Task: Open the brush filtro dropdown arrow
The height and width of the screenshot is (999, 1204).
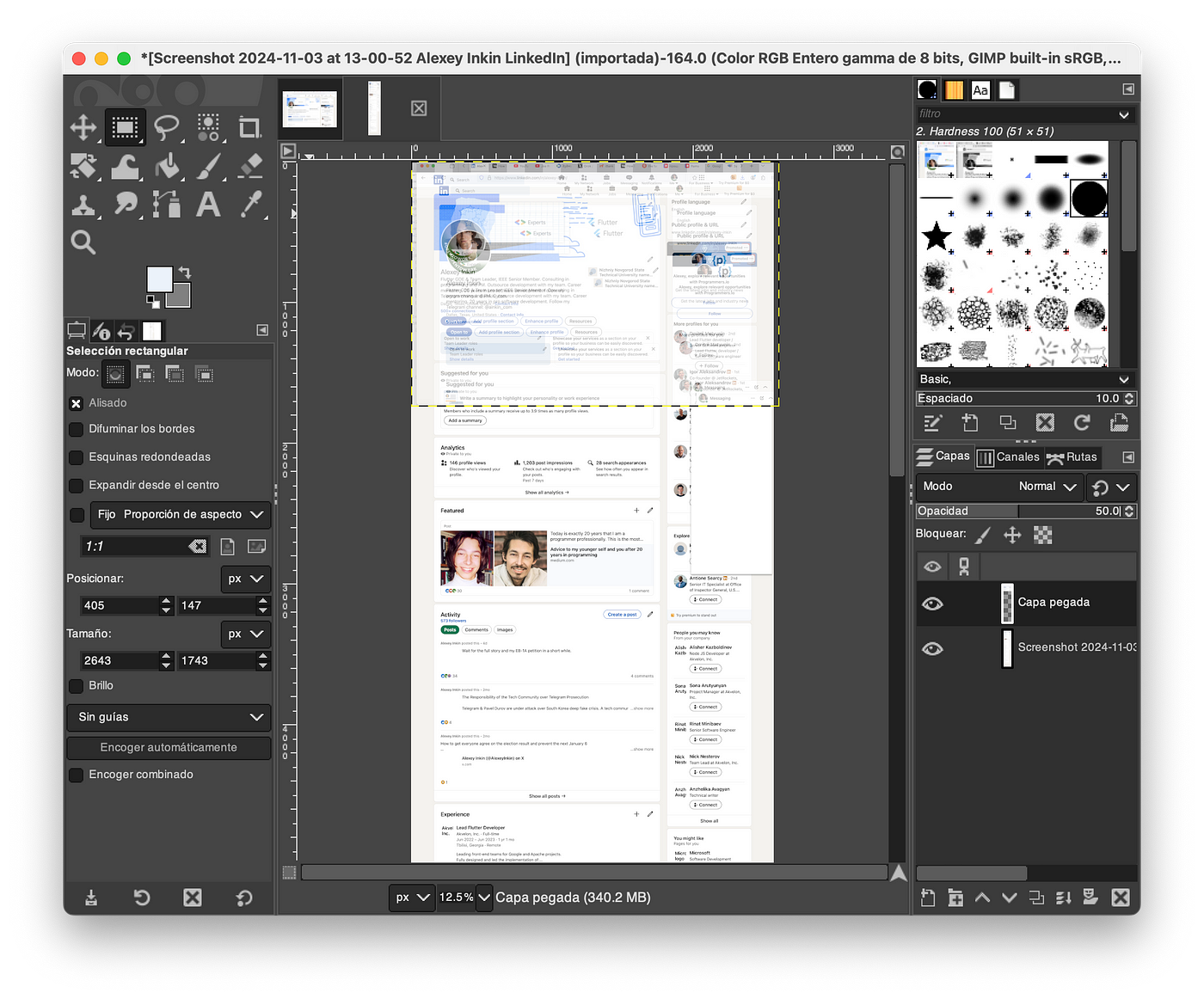Action: [x=1123, y=114]
